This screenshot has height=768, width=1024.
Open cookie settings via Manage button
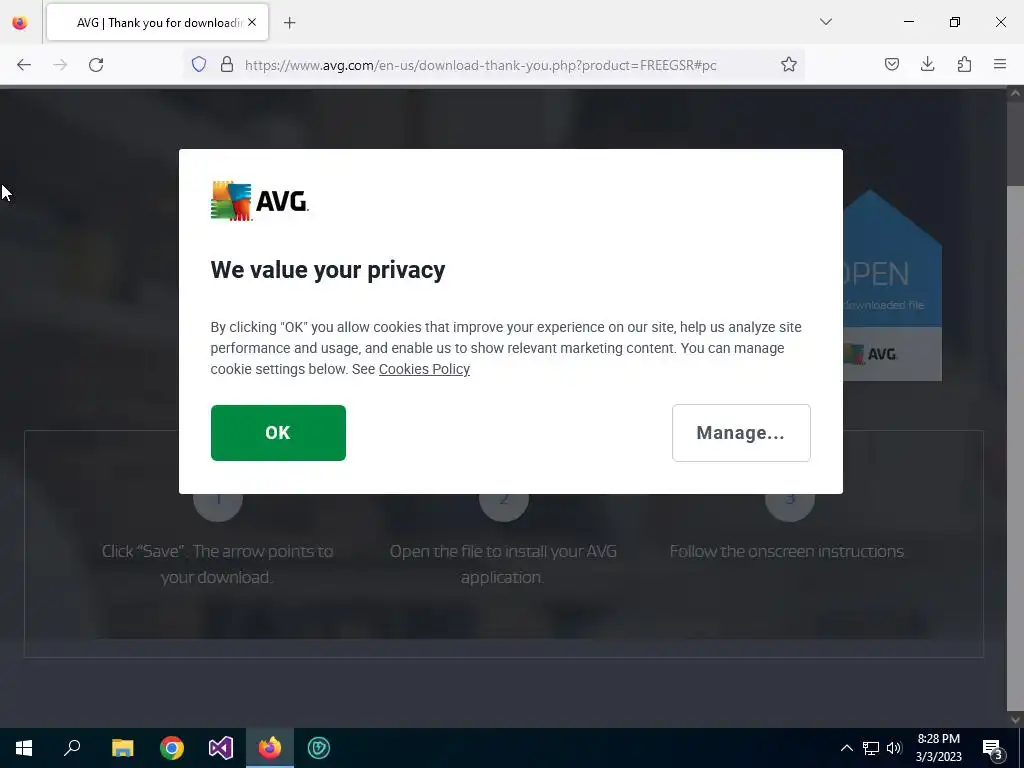coord(741,432)
